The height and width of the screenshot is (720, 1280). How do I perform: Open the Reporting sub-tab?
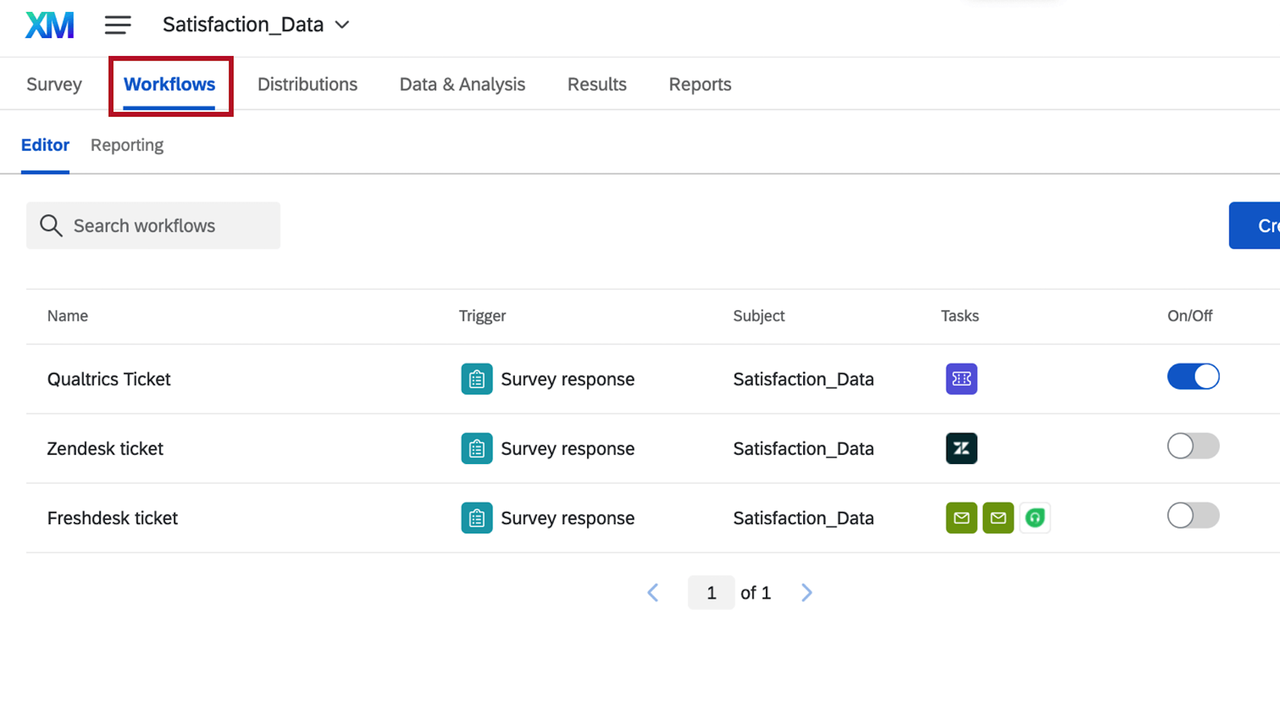(x=127, y=145)
